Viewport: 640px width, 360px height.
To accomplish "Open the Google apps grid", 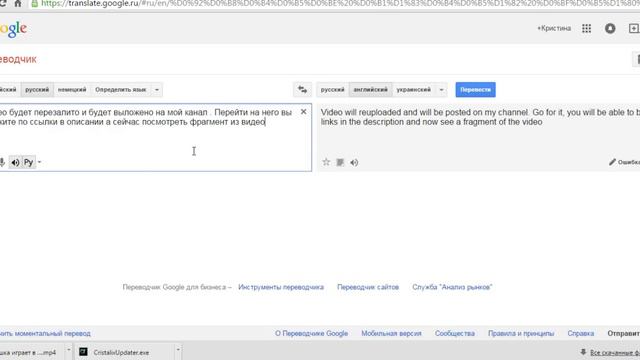I will click(587, 28).
